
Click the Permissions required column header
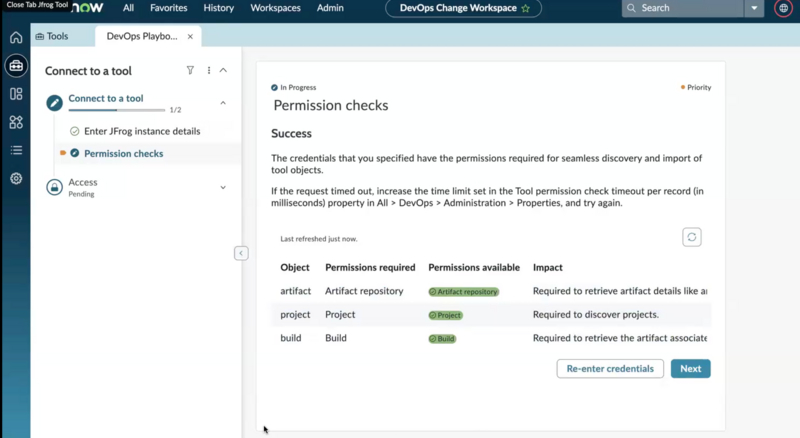[x=370, y=267]
